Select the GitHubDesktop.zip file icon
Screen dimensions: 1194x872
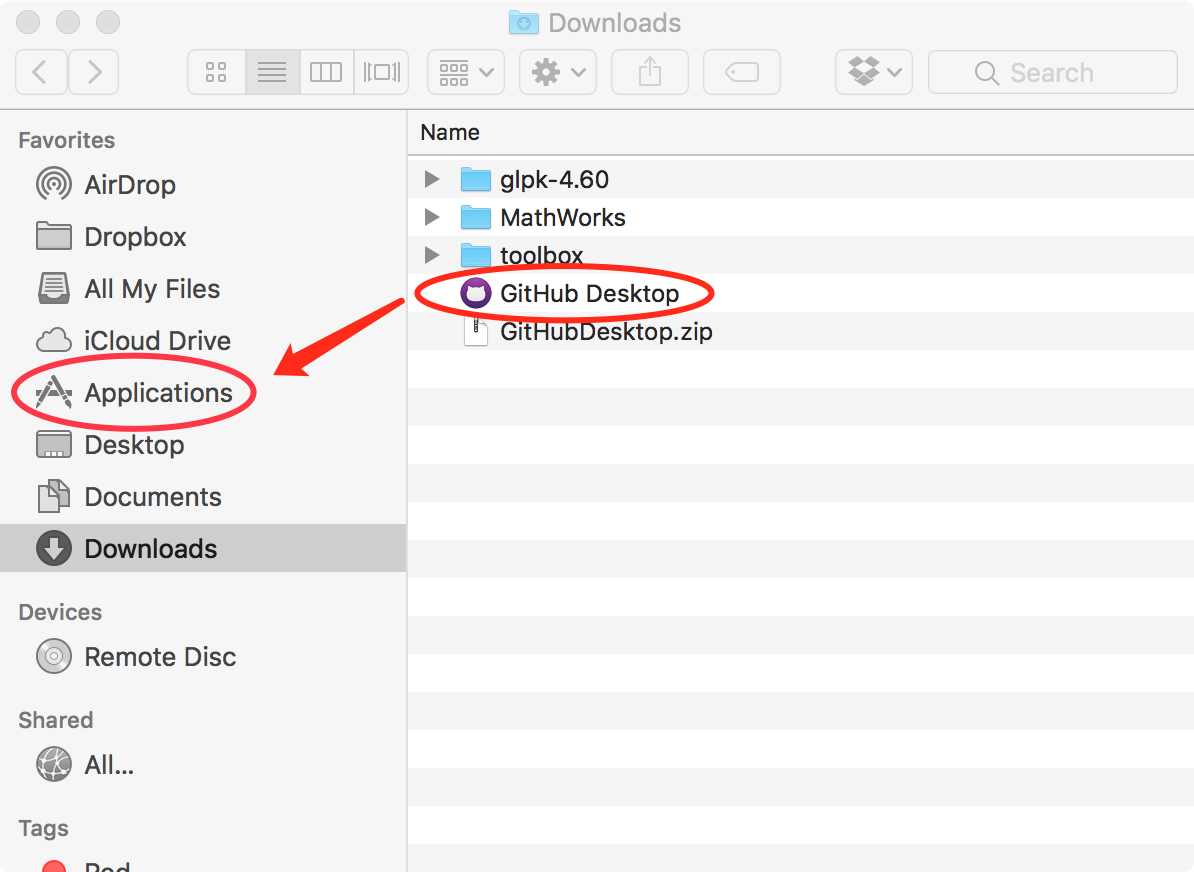(476, 331)
